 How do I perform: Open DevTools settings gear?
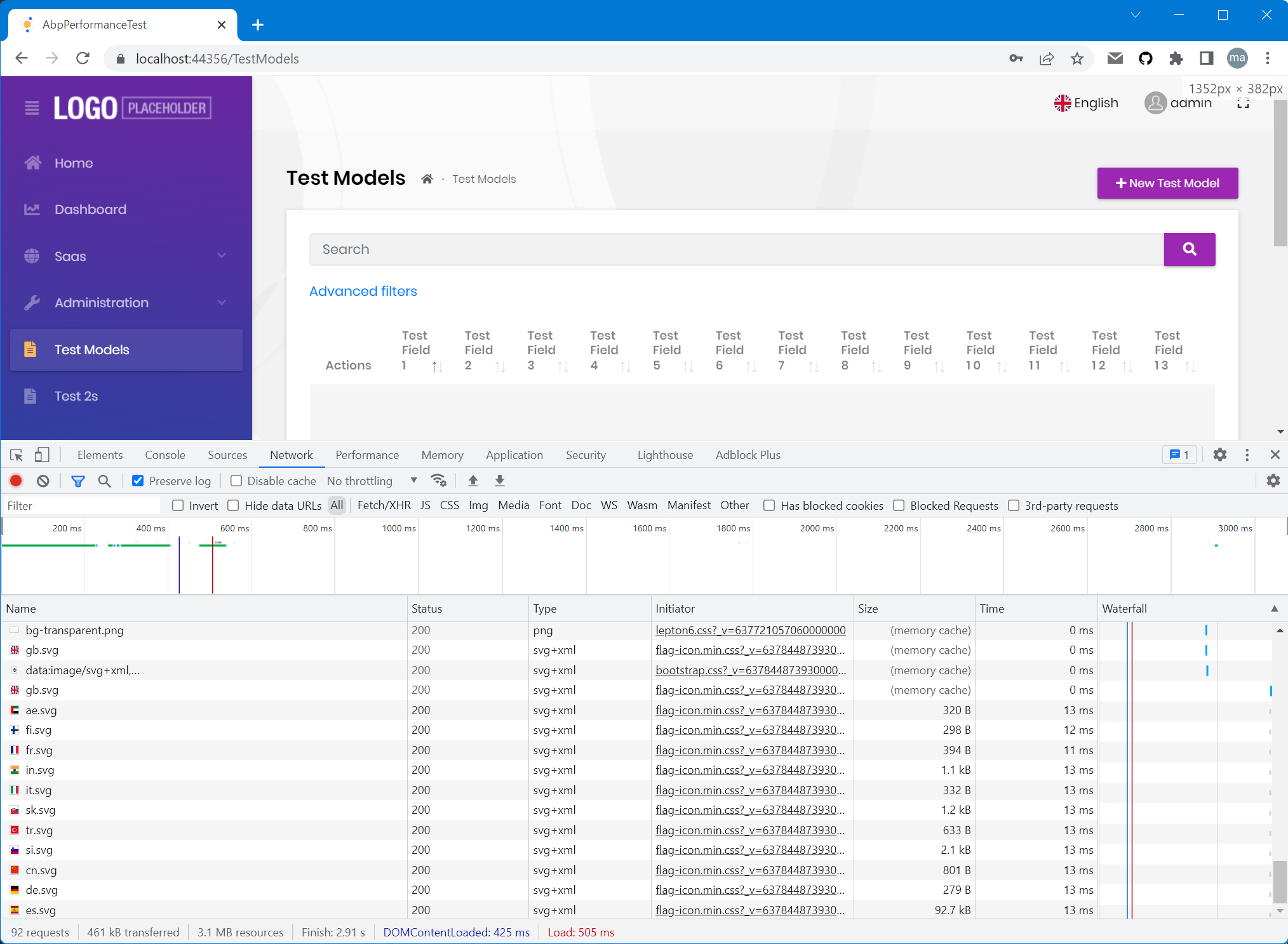pyautogui.click(x=1219, y=455)
